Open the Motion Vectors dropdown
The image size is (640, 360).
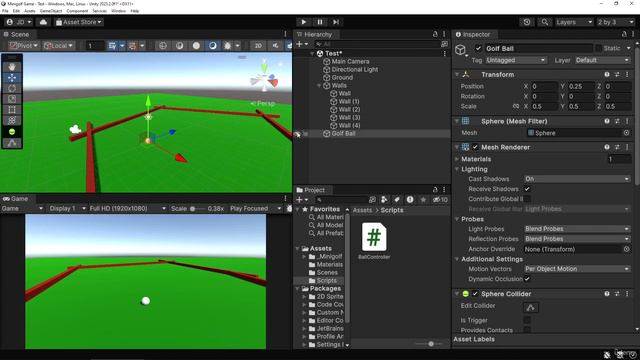click(577, 269)
